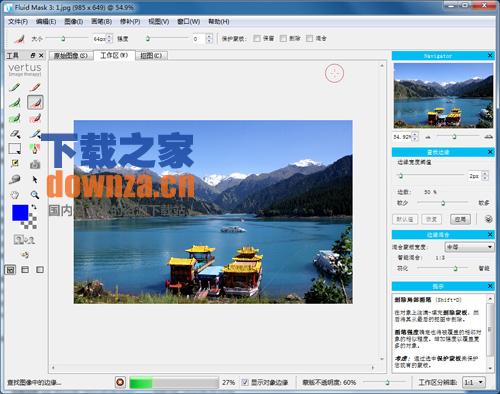Click the large mountain zoom-in icon in Navigator

pyautogui.click(x=489, y=137)
